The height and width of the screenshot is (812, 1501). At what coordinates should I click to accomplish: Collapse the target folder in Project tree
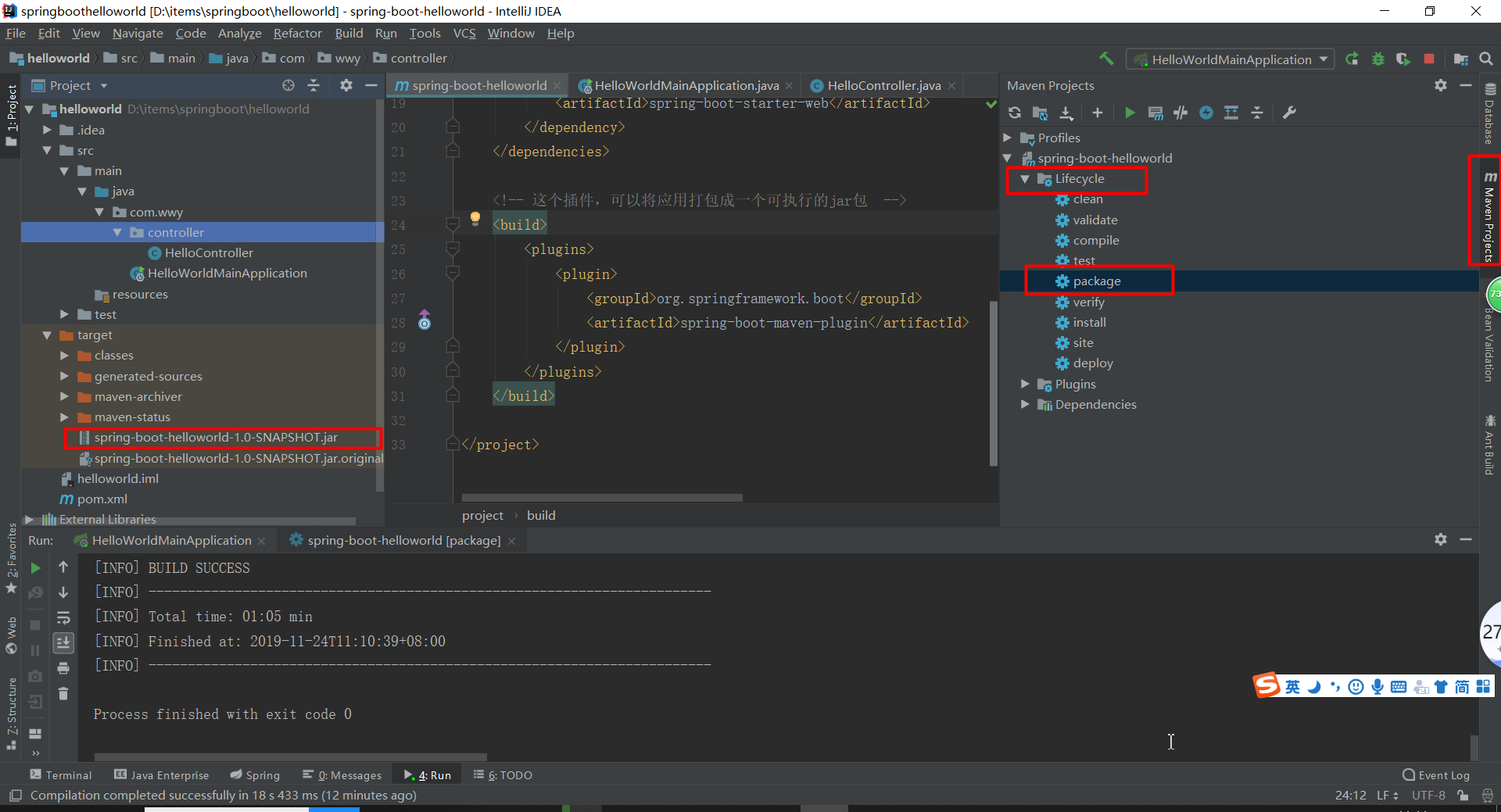point(47,334)
